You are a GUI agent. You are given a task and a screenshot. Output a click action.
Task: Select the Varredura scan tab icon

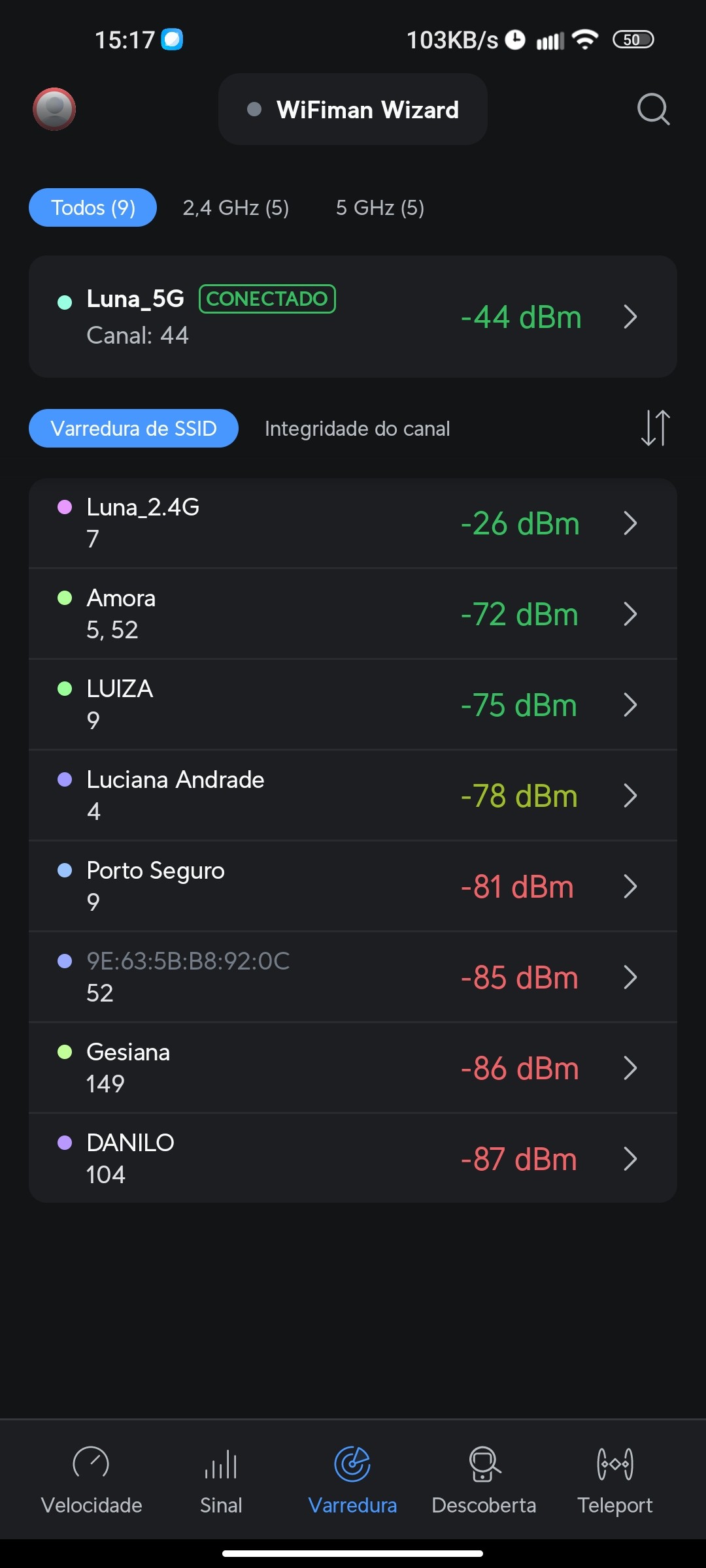[352, 1465]
